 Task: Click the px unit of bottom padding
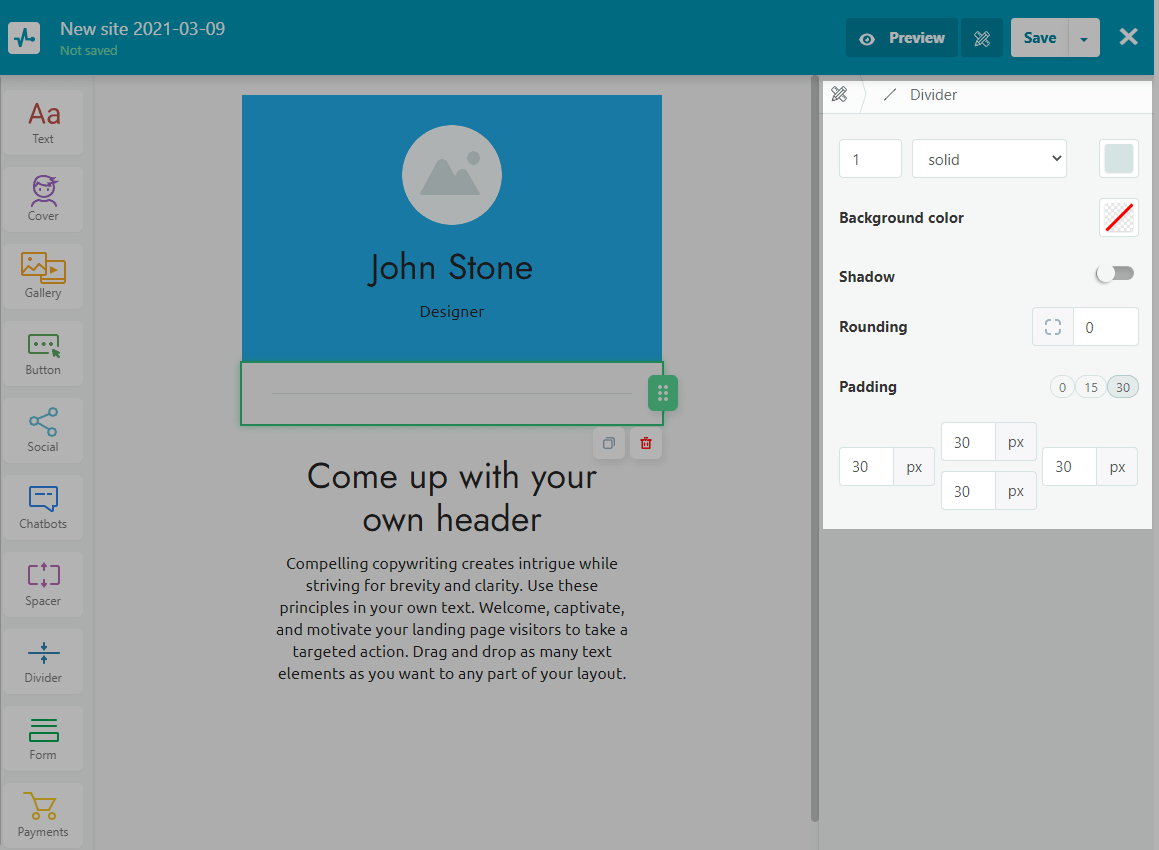(x=1016, y=492)
